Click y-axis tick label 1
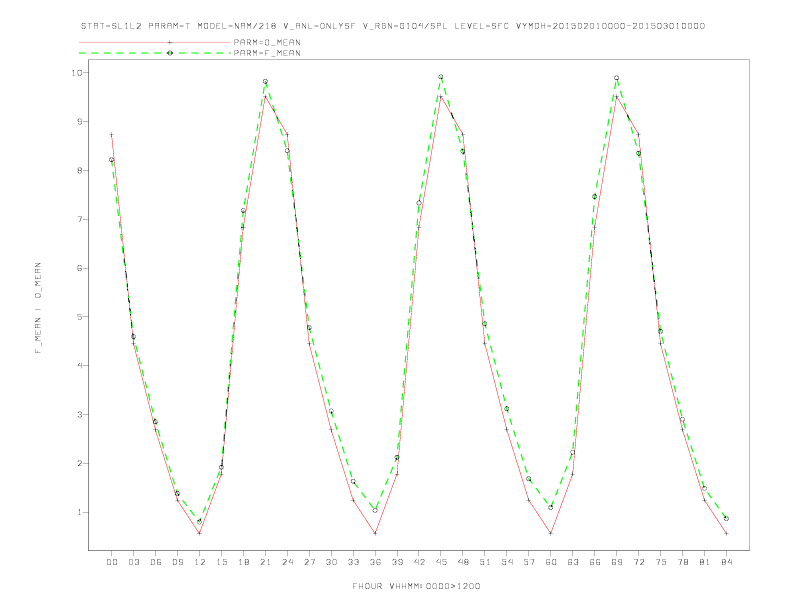Screen dimensions: 792x612 click(80, 512)
